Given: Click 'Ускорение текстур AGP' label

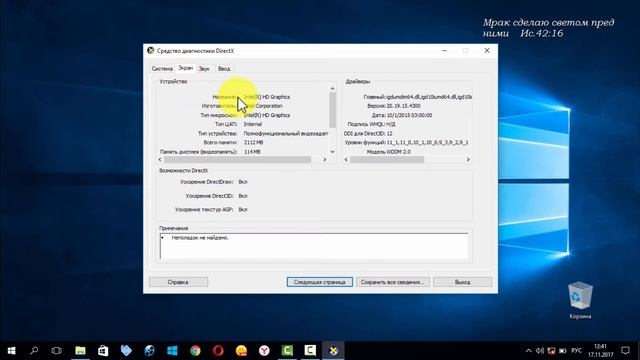Looking at the screenshot, I should click(x=204, y=210).
